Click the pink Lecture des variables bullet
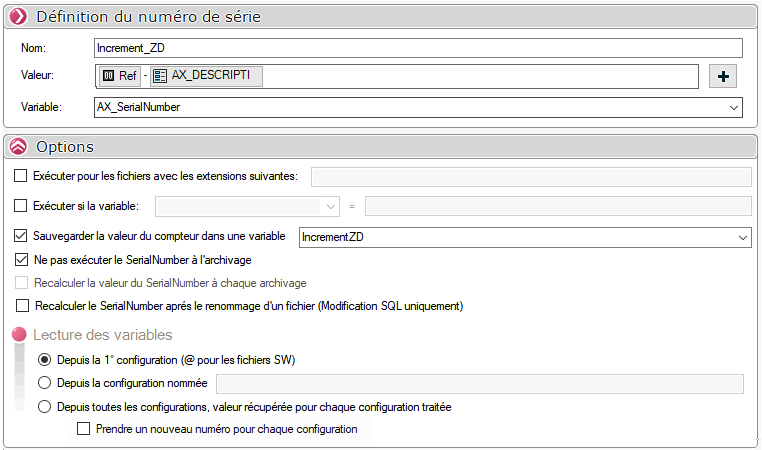The width and height of the screenshot is (762, 450). click(x=19, y=335)
